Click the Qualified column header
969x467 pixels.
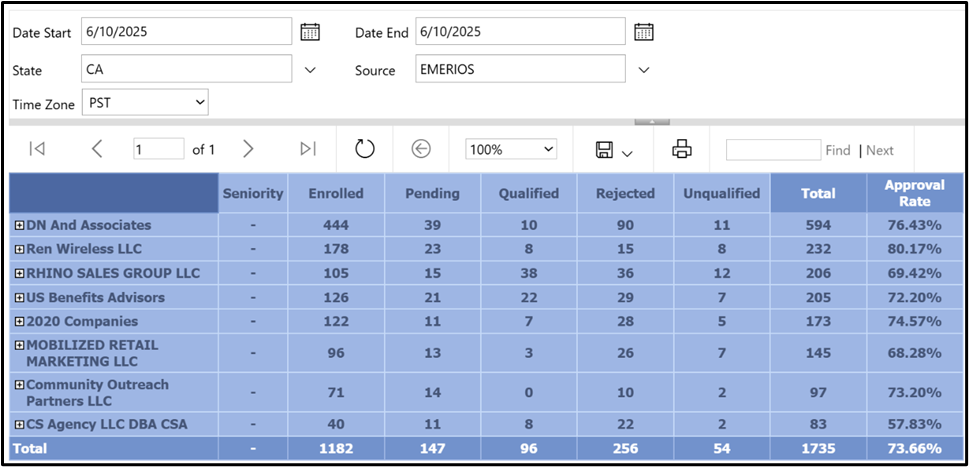pyautogui.click(x=529, y=193)
